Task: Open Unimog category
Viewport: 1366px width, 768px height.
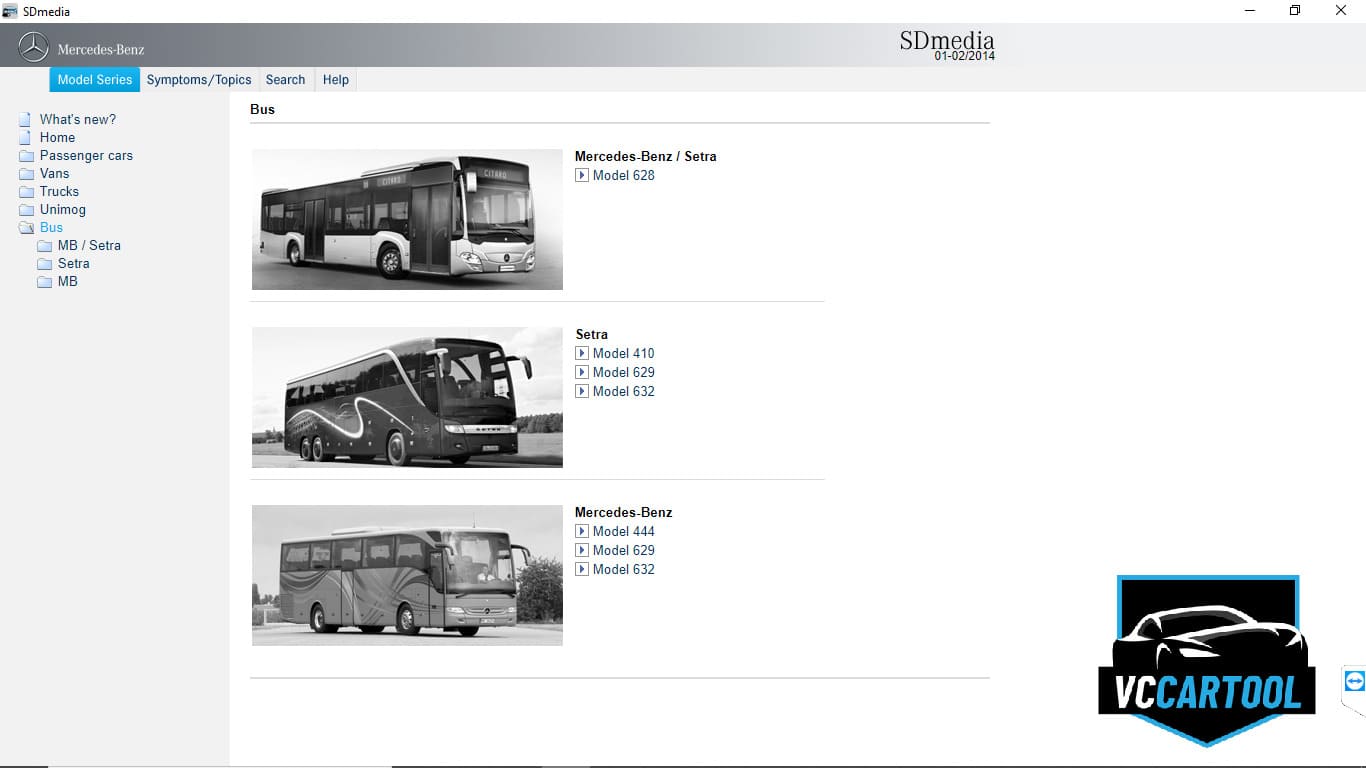Action: click(x=62, y=209)
